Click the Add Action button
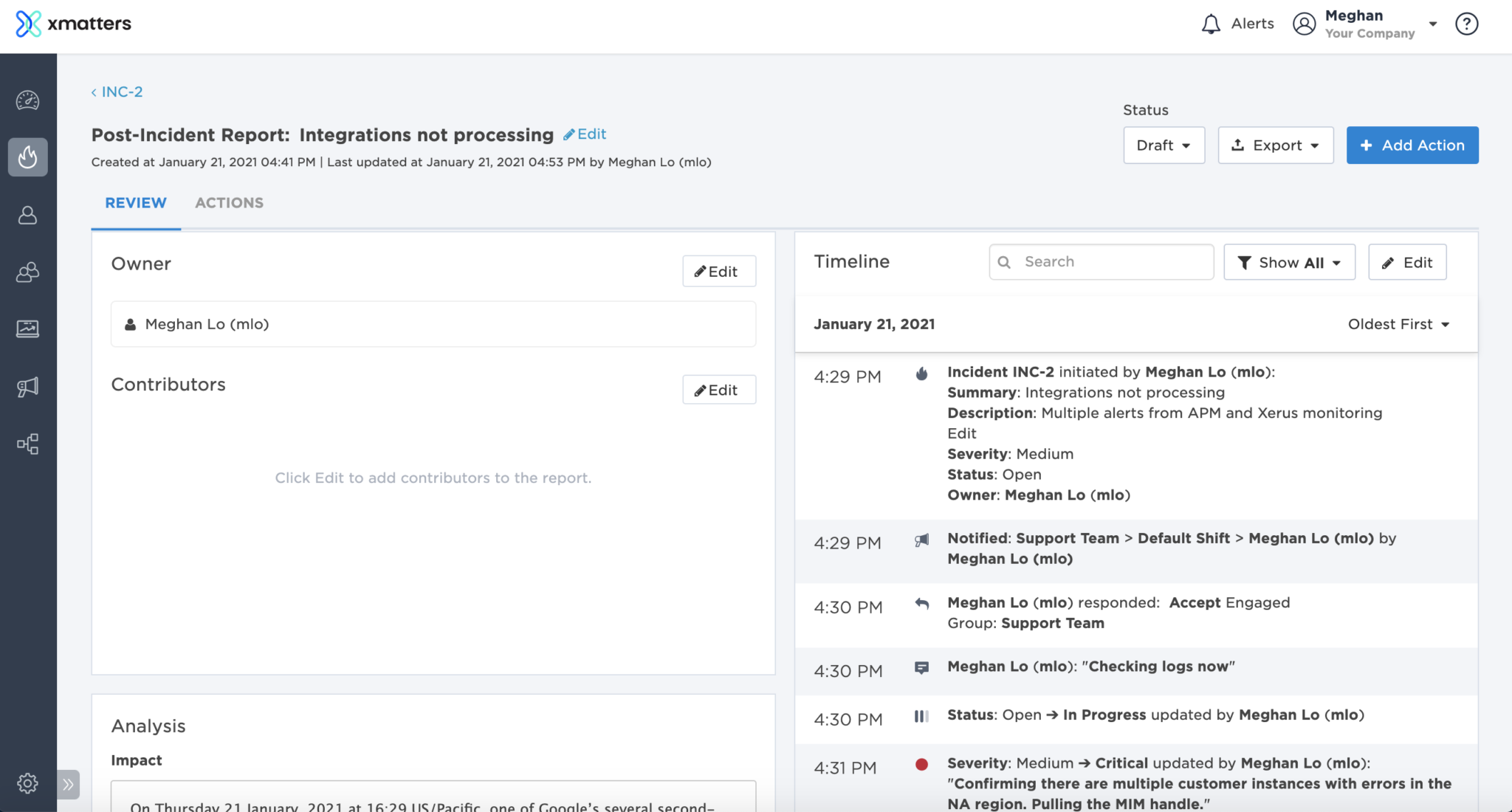The image size is (1512, 812). 1412,145
